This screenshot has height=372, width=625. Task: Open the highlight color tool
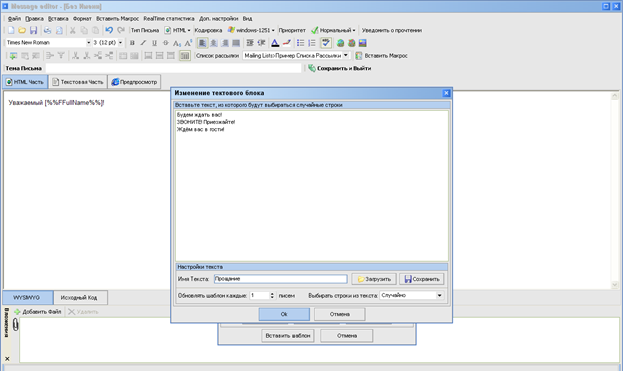(x=287, y=43)
